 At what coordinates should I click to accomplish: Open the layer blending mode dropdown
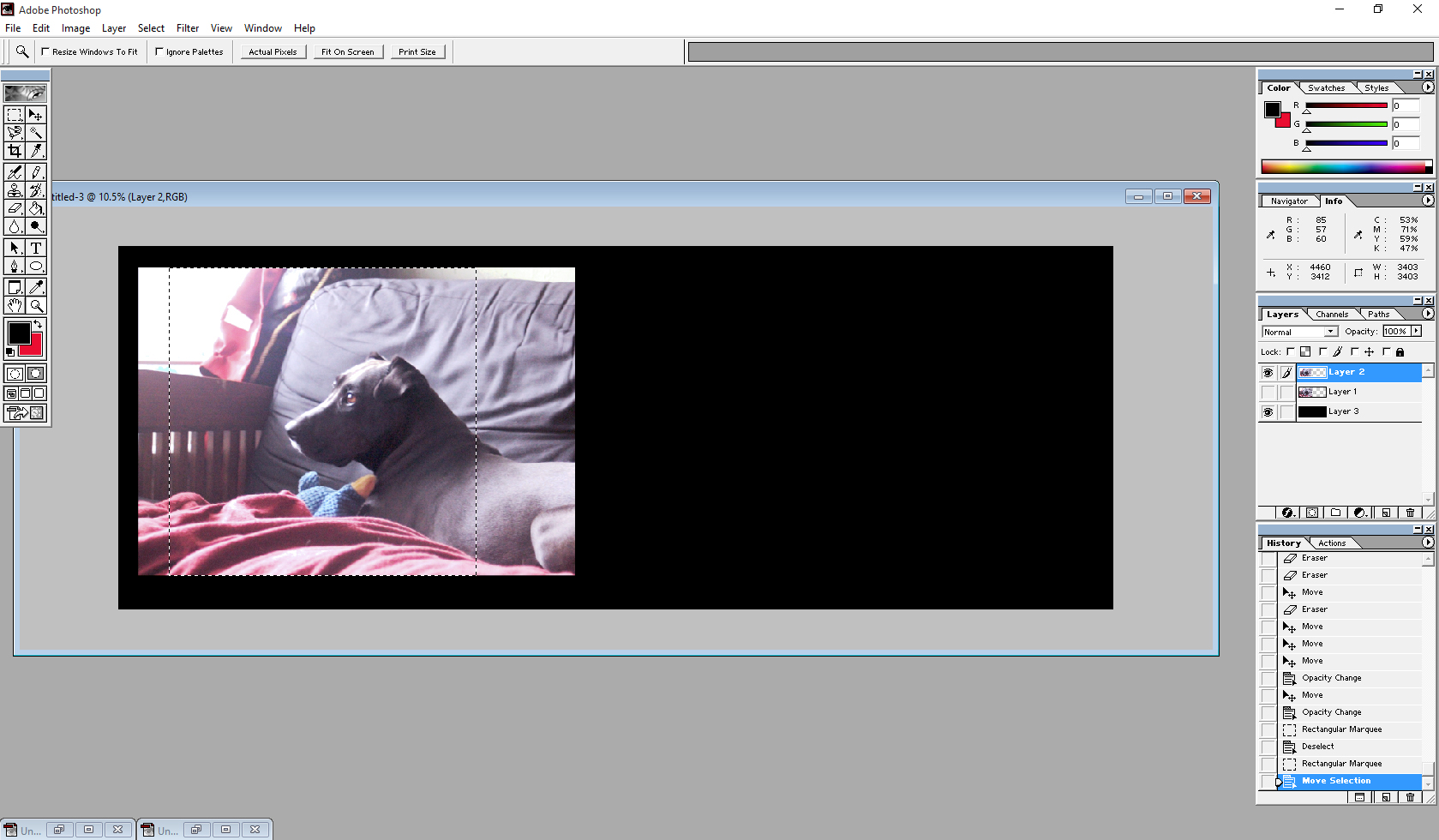pos(1299,332)
